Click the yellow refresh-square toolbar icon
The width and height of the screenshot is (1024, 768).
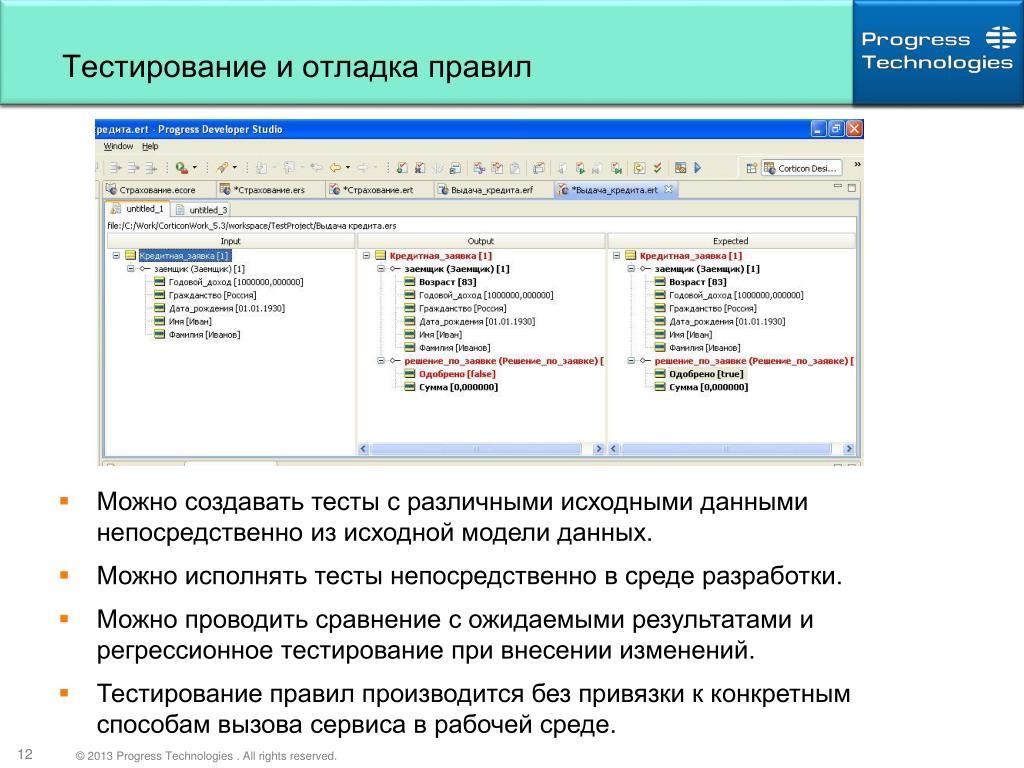click(x=639, y=168)
